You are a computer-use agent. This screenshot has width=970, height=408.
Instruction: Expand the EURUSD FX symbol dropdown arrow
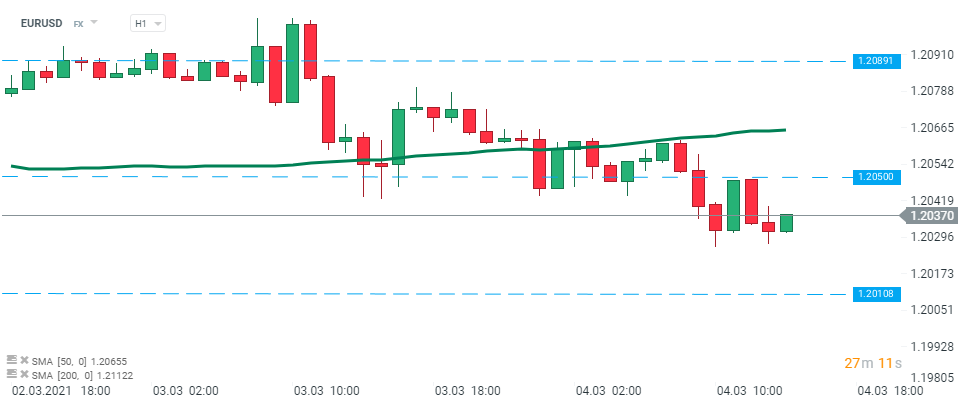(x=94, y=22)
